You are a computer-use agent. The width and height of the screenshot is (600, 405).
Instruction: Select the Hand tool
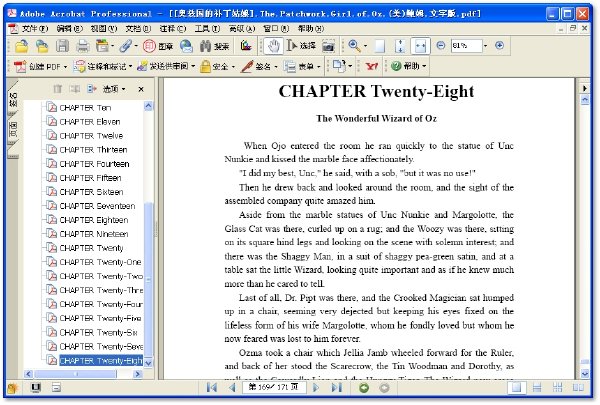point(273,46)
